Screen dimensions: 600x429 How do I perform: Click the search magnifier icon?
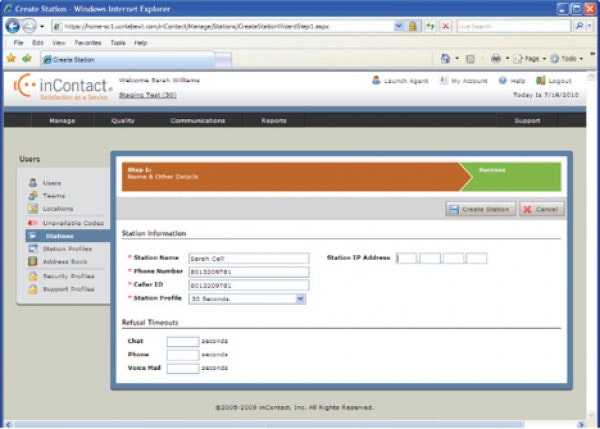[x=579, y=26]
